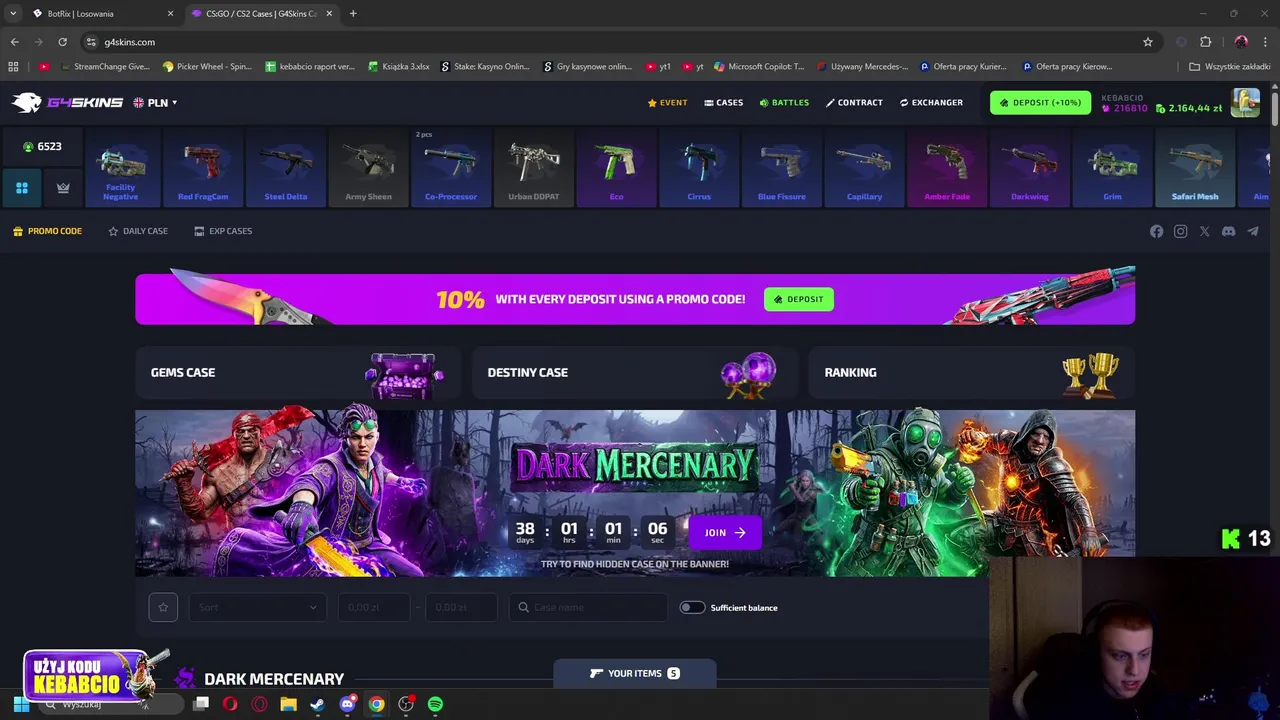Open the Eco drop thumbnail
Viewport: 1280px width, 720px height.
(x=616, y=168)
